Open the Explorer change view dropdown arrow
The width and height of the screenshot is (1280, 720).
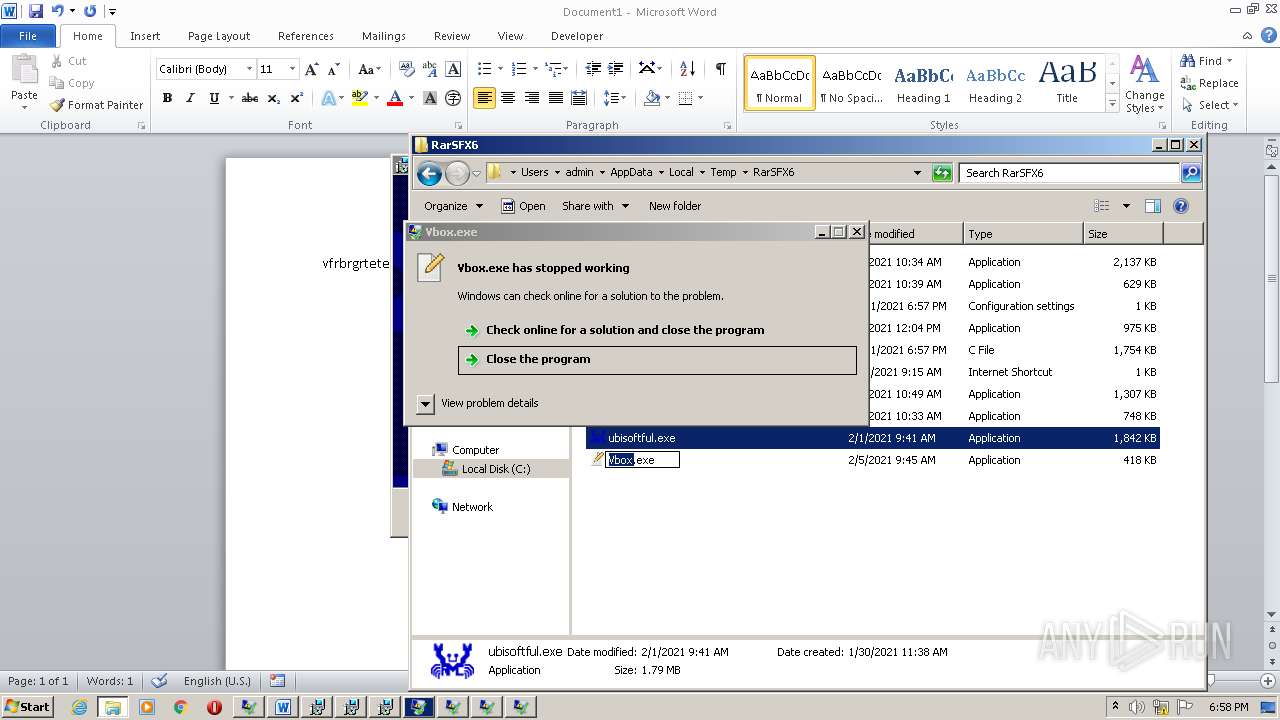tap(1126, 206)
